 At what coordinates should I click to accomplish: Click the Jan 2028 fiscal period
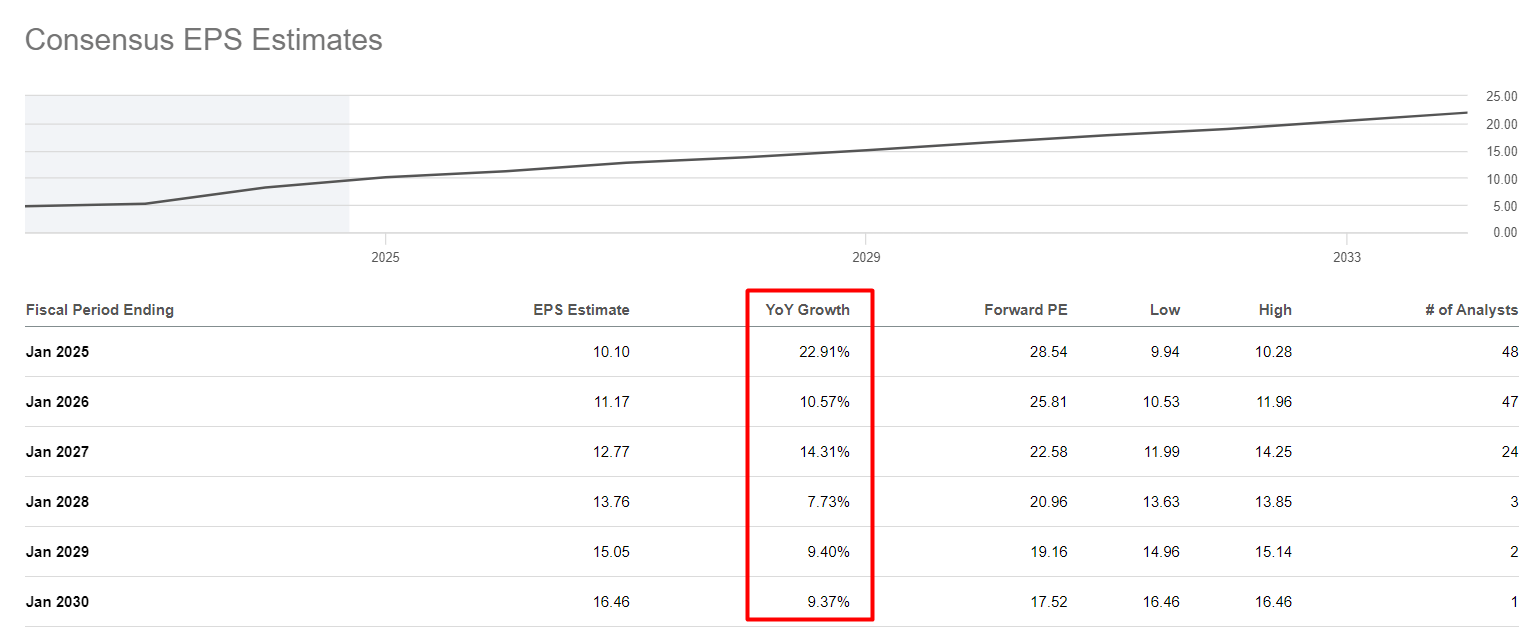point(57,502)
